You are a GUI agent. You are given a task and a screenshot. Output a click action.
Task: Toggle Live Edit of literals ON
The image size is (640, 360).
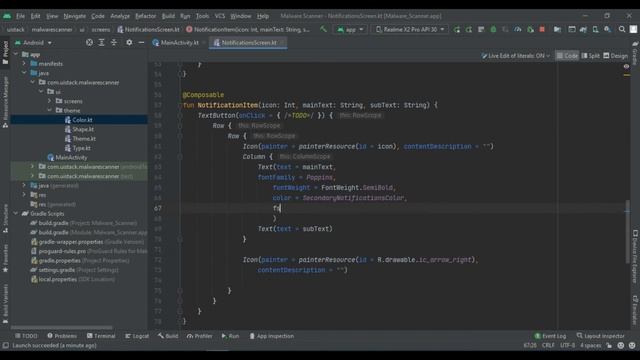pos(516,56)
